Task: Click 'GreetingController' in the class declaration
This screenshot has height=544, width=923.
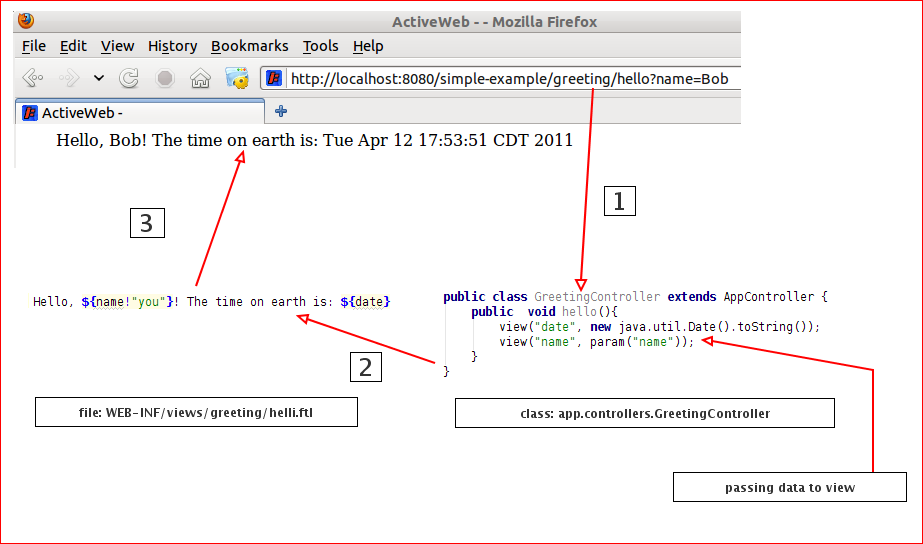Action: 597,296
